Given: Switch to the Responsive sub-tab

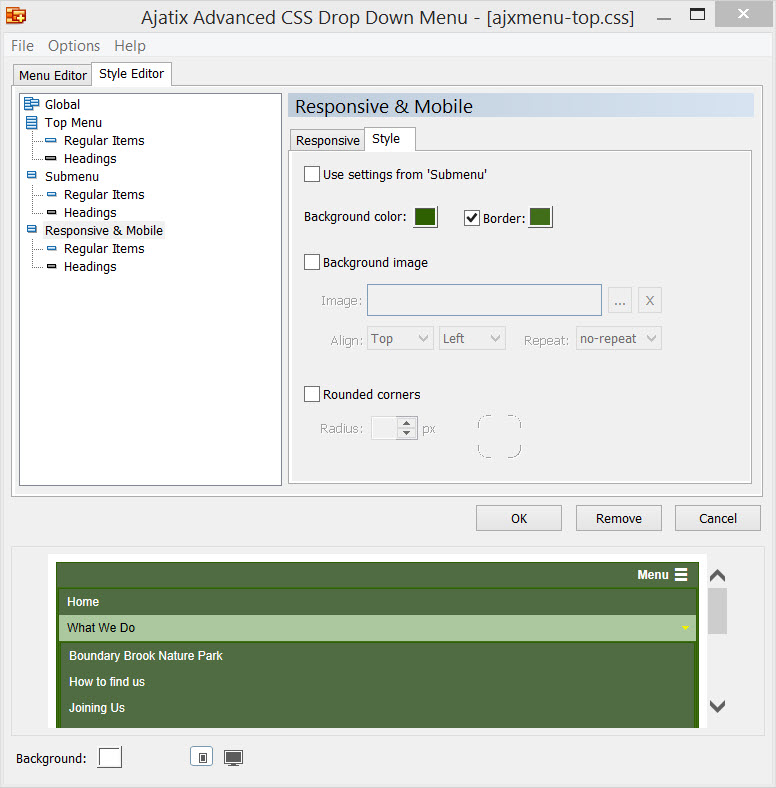Looking at the screenshot, I should (328, 140).
